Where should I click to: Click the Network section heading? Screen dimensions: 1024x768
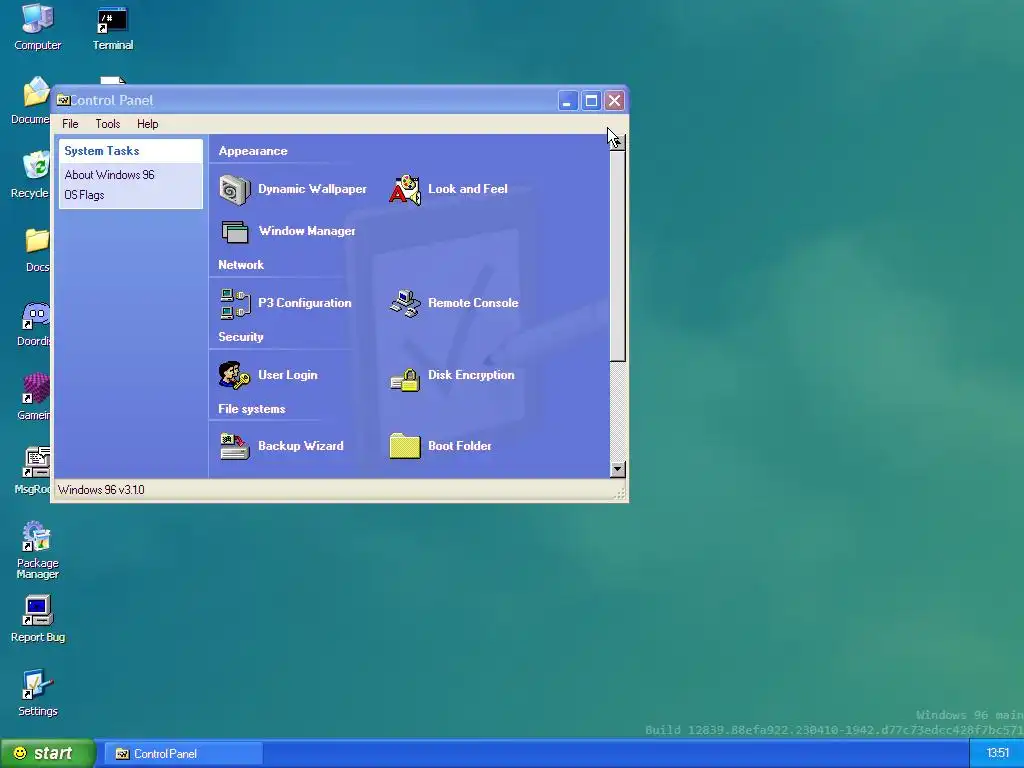click(241, 264)
